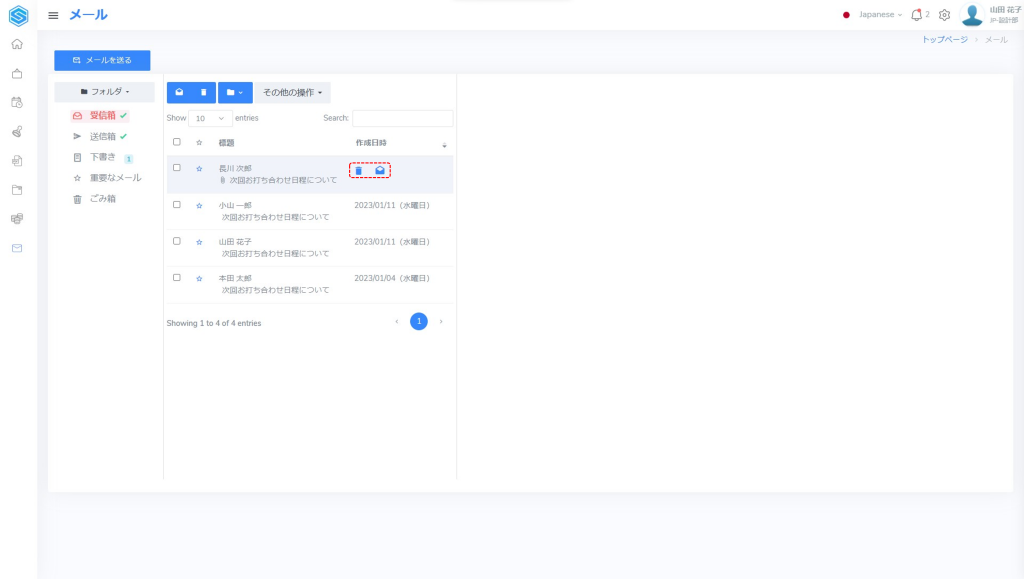Open the settings gear in the header
1024x579 pixels.
pos(944,15)
